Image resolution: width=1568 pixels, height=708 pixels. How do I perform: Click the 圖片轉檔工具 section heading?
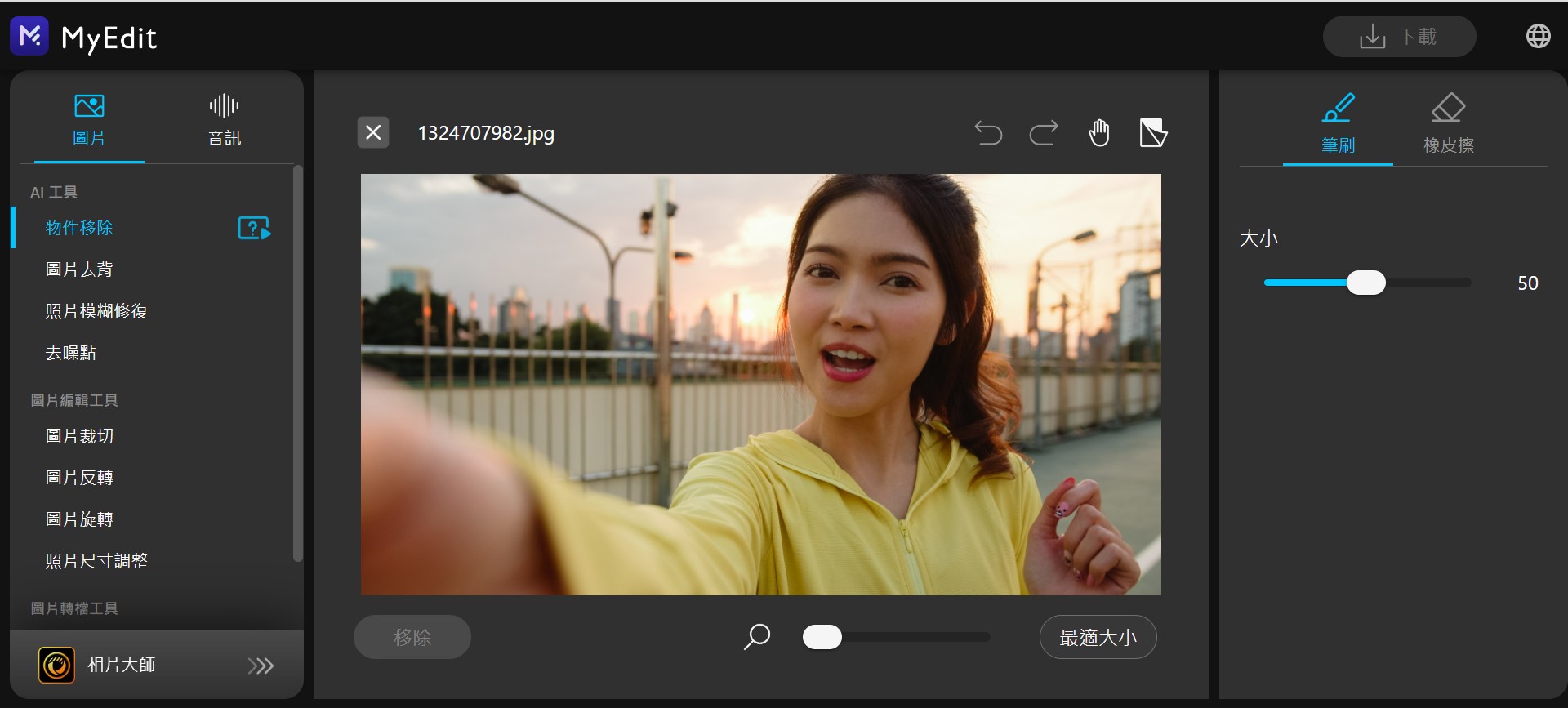pos(74,608)
